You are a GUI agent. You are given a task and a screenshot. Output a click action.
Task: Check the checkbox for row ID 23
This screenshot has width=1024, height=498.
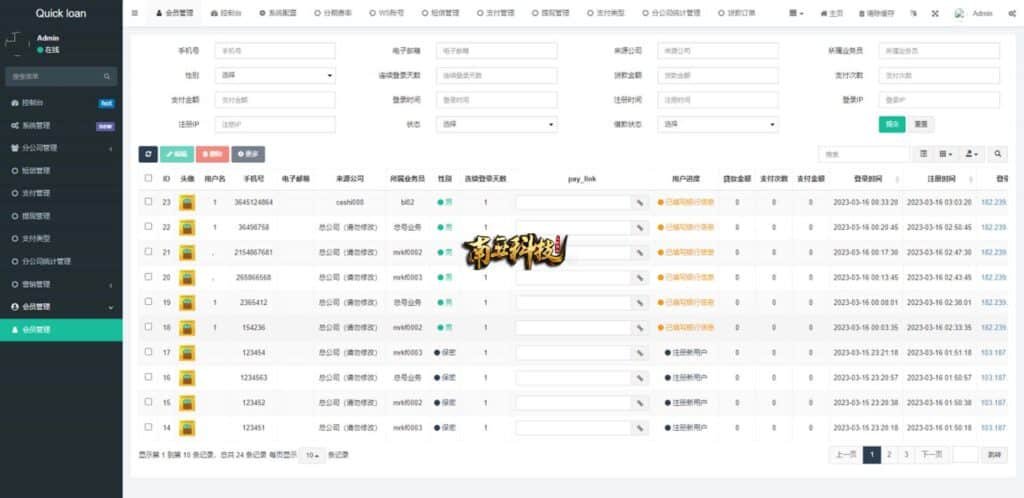(149, 202)
